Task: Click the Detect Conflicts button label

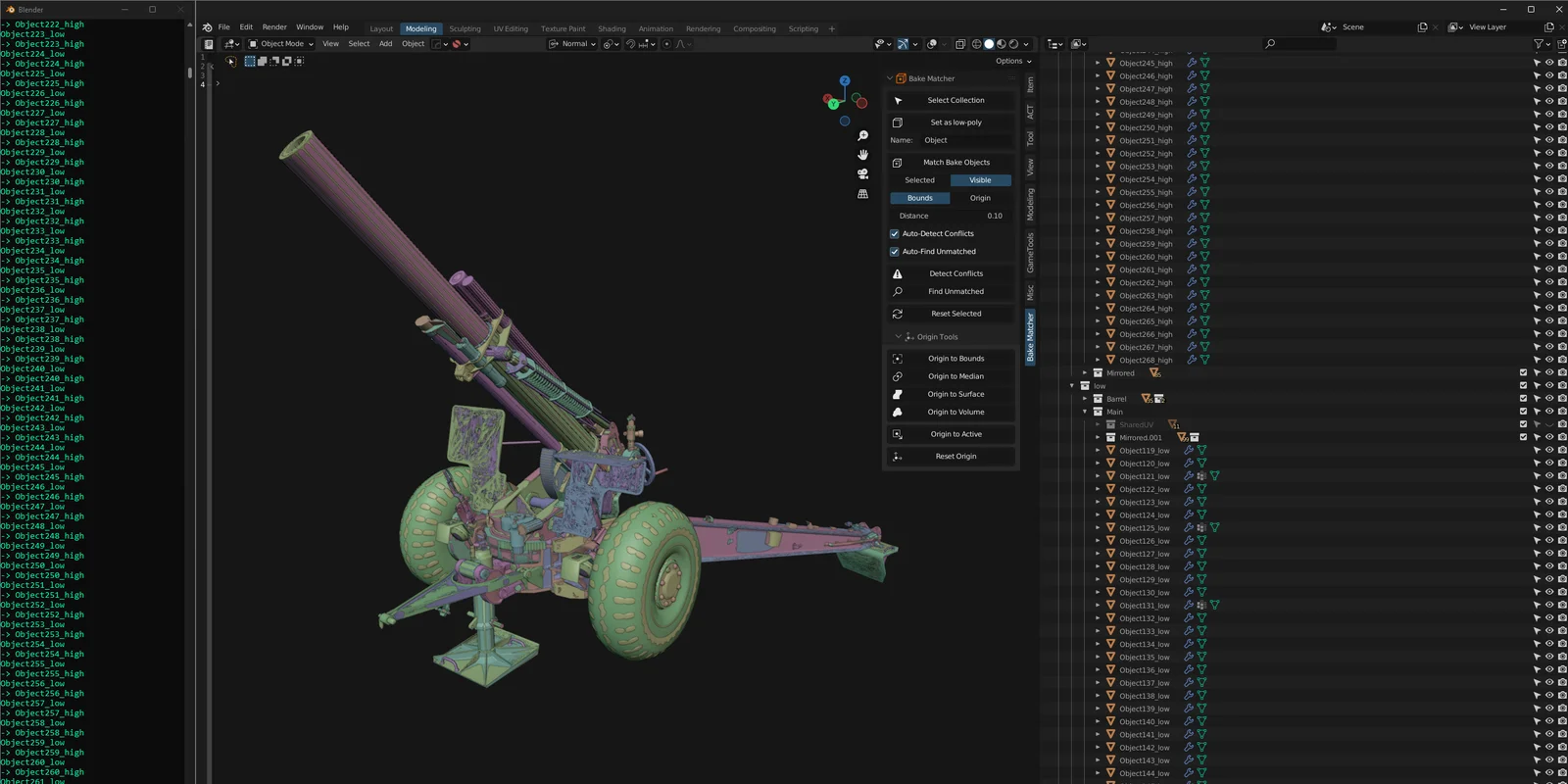Action: point(955,273)
